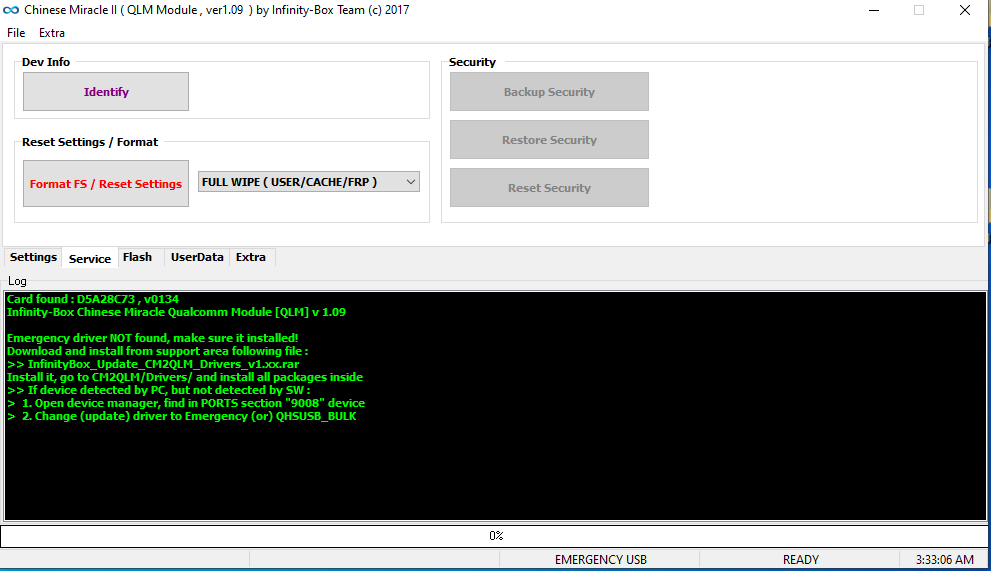
Task: Click the 'Open device manager' log line
Action: pos(186,403)
